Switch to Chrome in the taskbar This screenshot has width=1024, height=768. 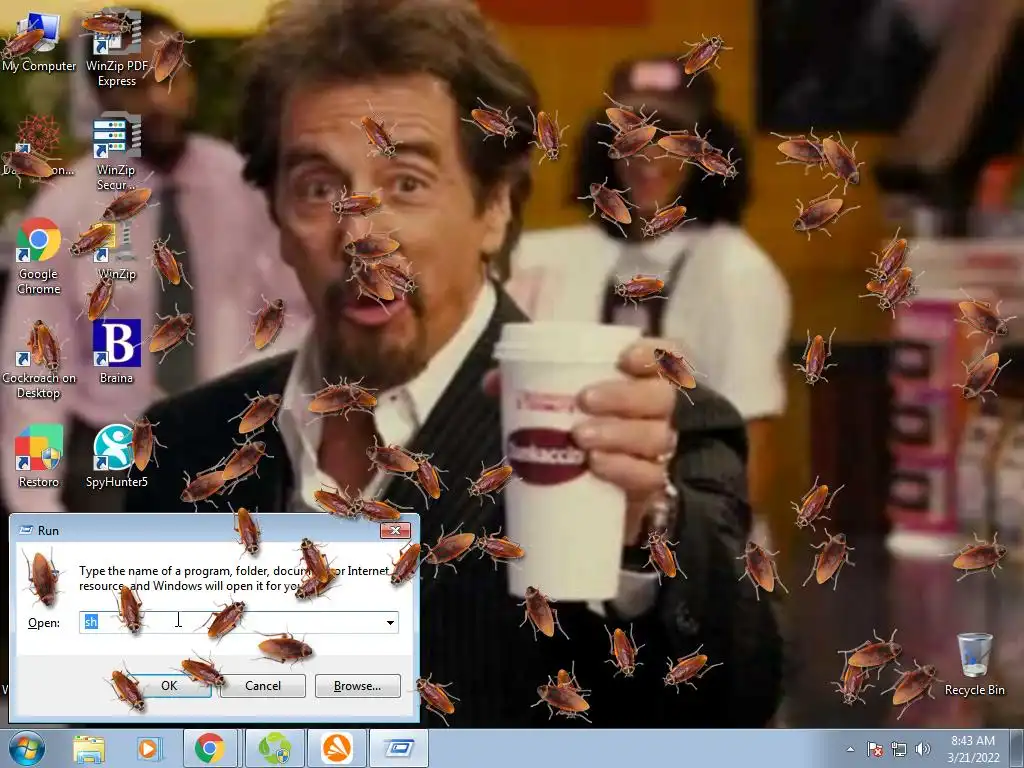210,748
